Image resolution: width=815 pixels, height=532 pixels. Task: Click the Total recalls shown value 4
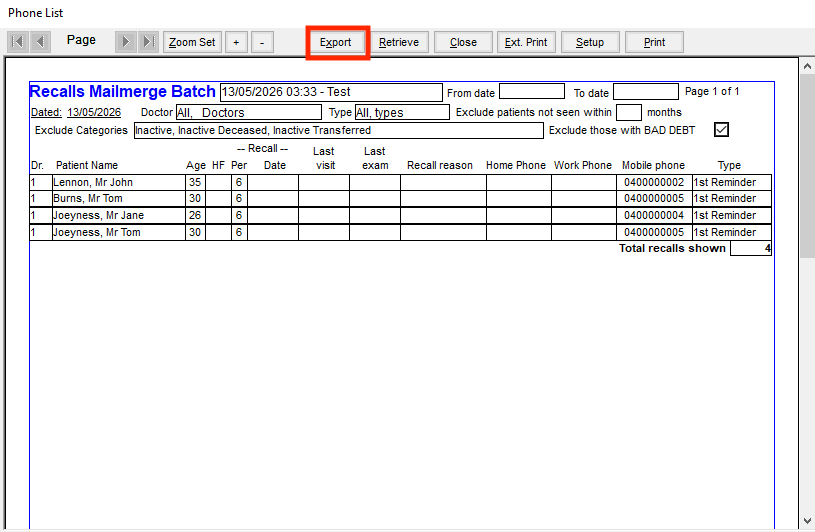[x=751, y=248]
